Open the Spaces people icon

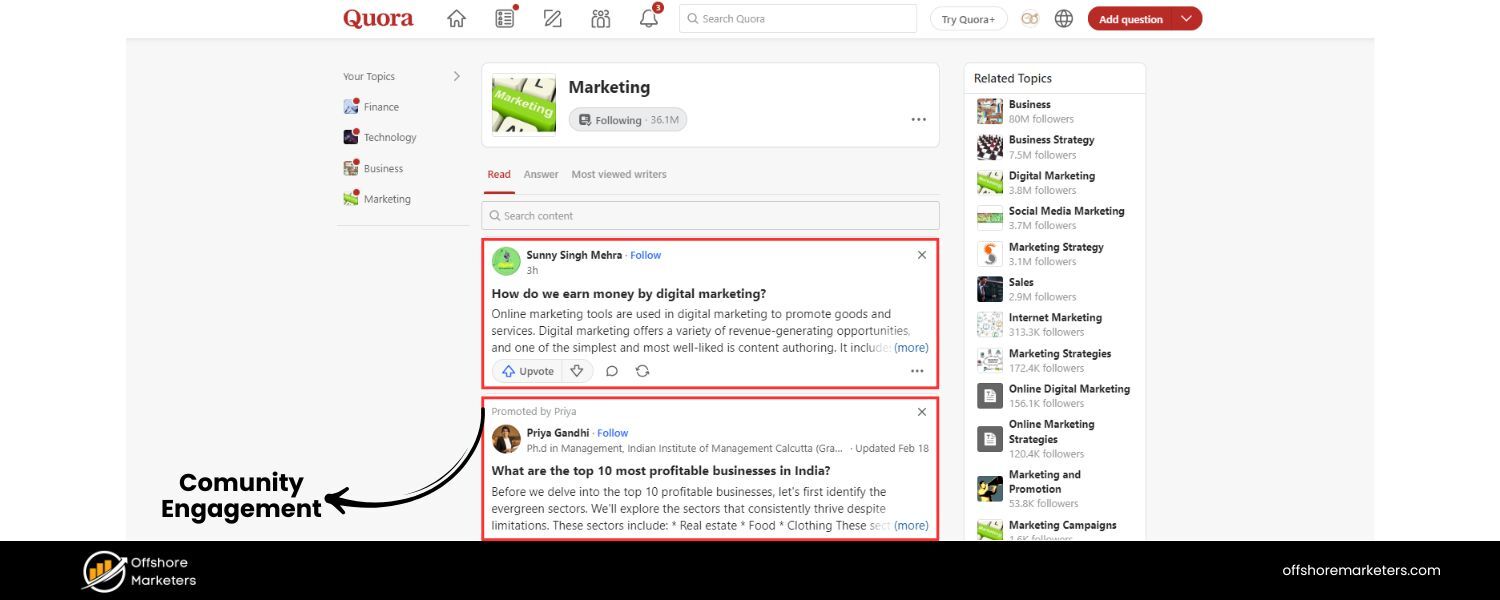600,19
